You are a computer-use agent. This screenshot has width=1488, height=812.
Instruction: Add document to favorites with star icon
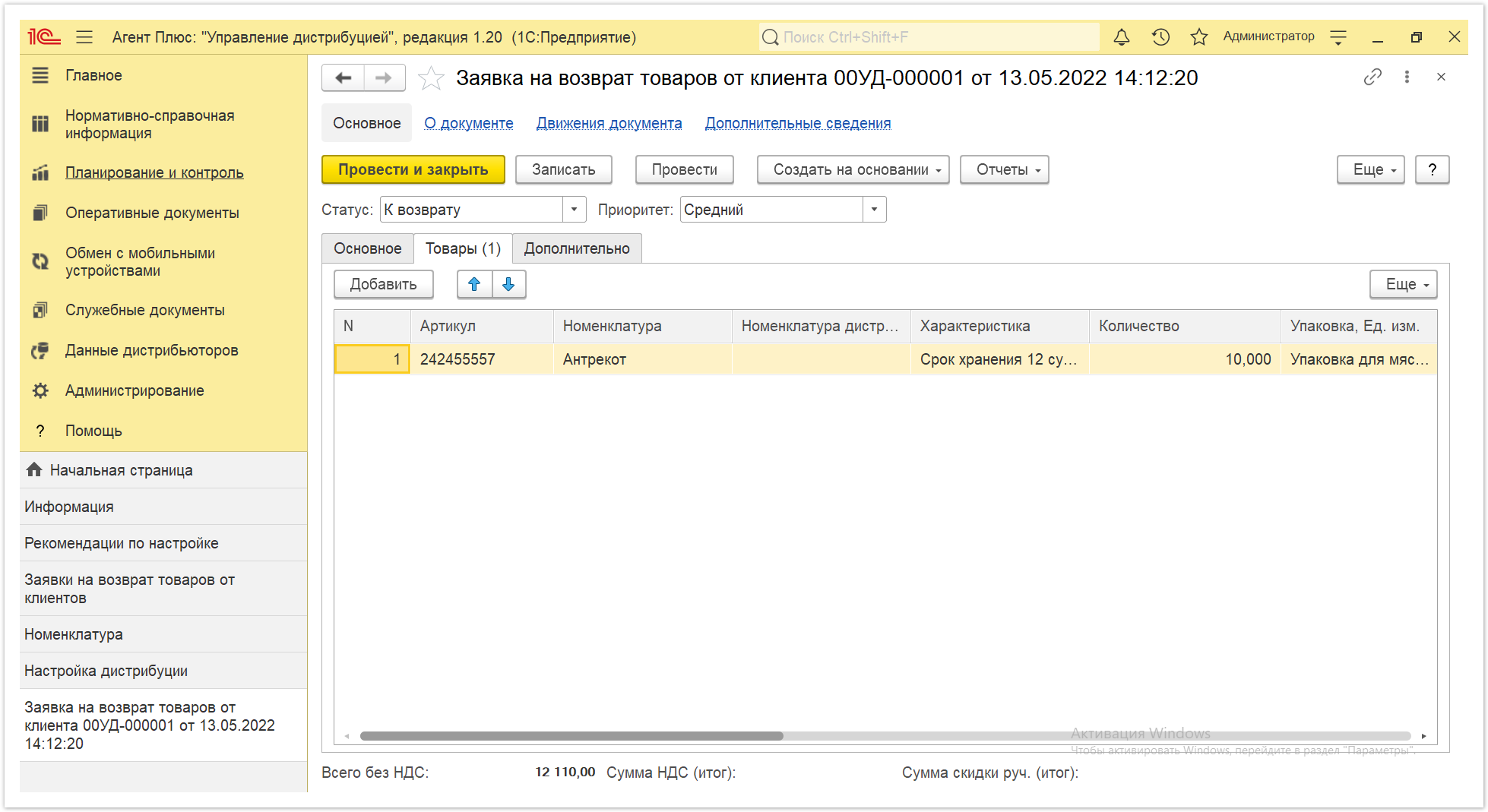[431, 77]
